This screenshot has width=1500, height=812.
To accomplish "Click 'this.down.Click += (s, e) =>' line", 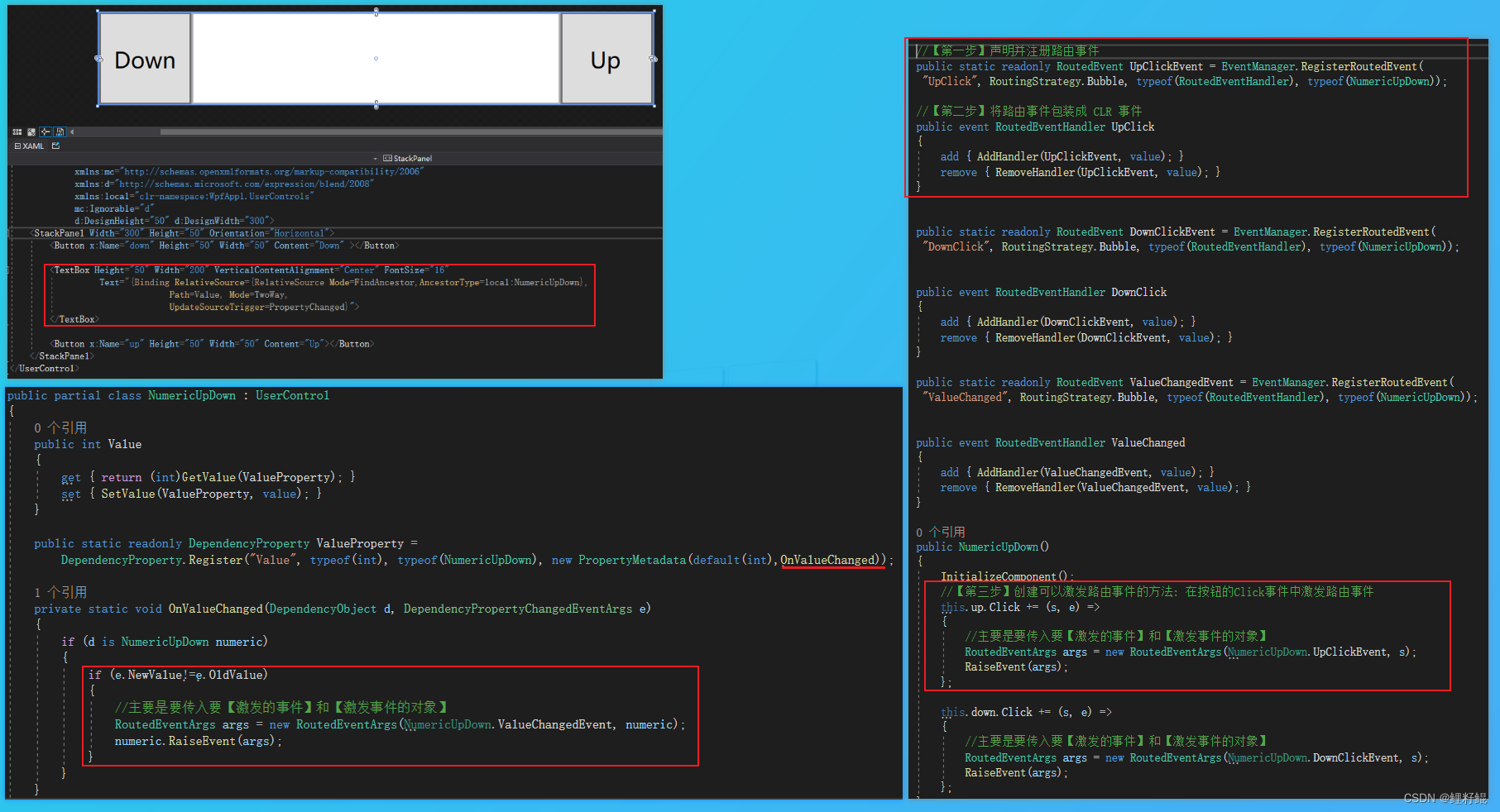I will (x=1026, y=712).
